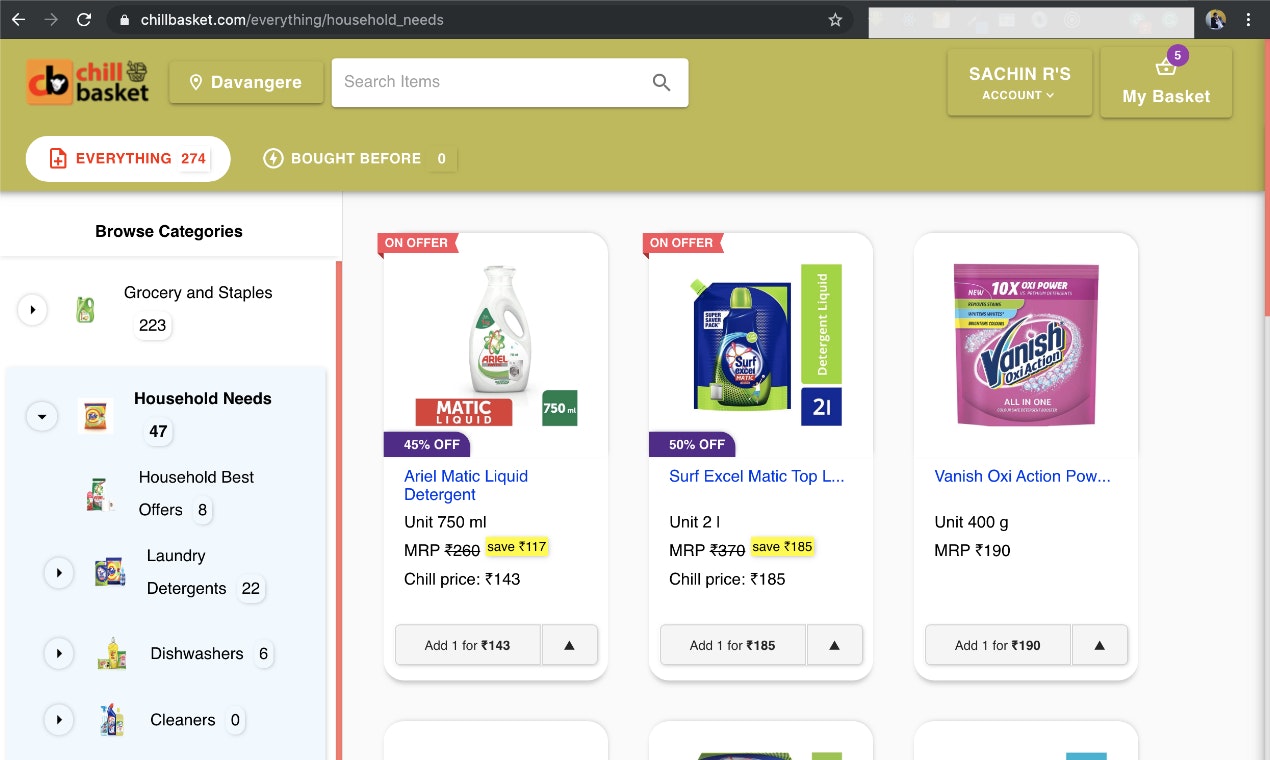Open the quantity arrow for Vanish Oxi Action

1099,645
